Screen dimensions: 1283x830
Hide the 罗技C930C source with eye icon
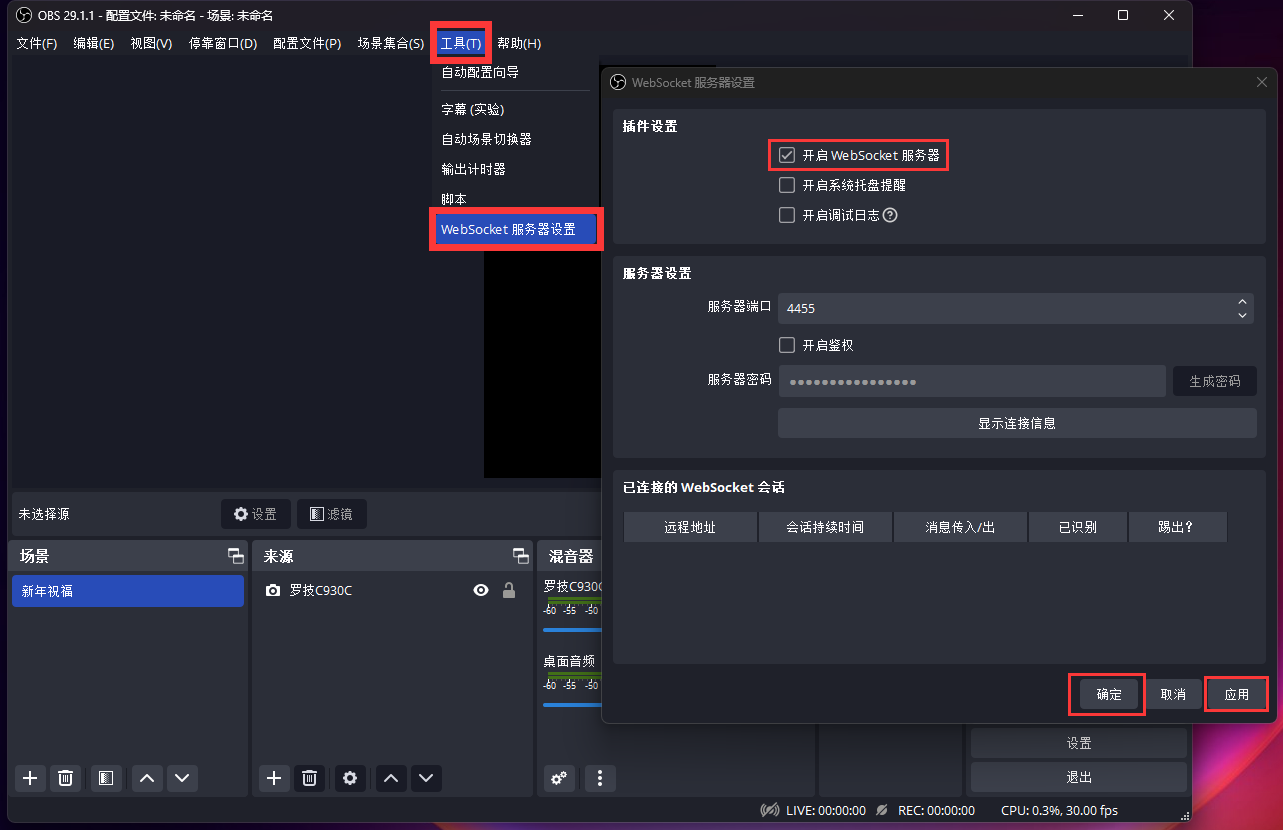(481, 591)
